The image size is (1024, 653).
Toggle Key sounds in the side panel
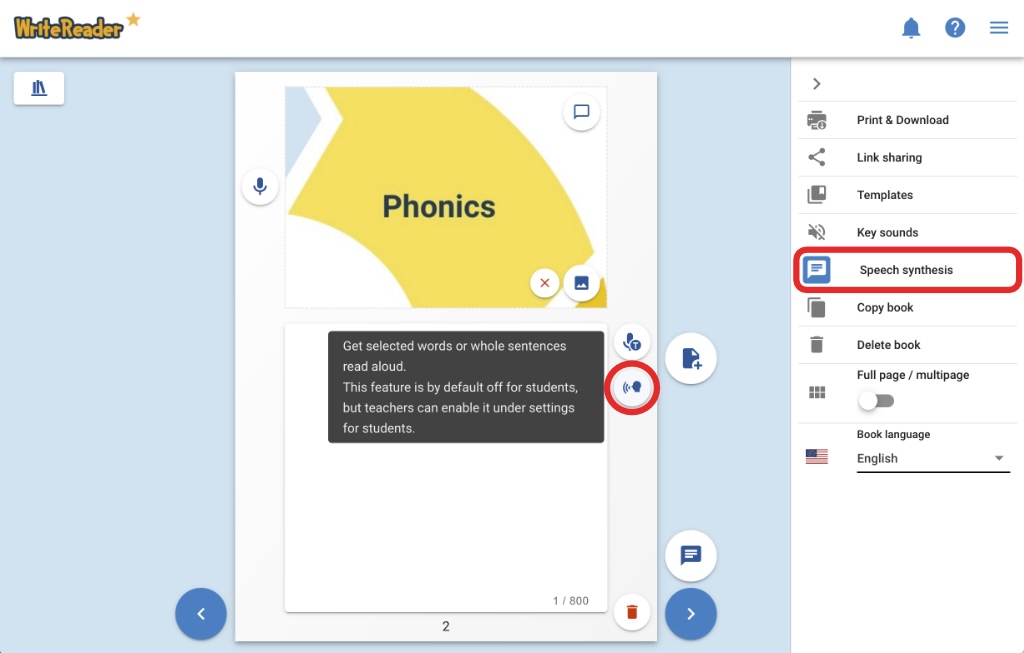click(886, 233)
